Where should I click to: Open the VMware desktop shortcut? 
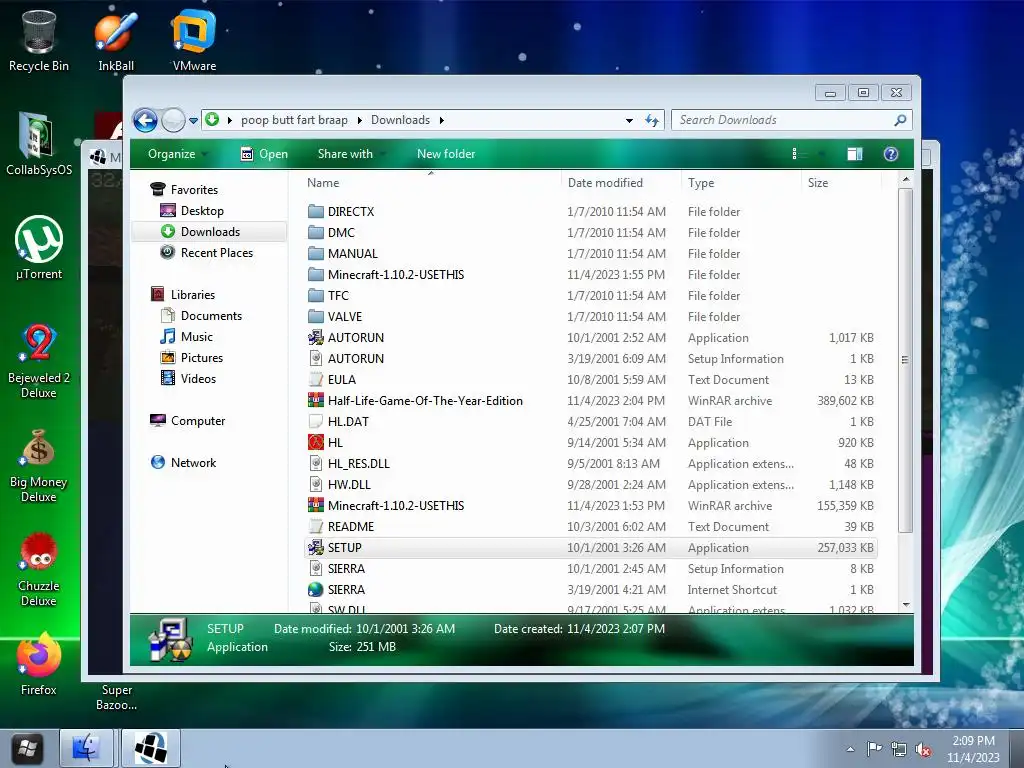pyautogui.click(x=194, y=40)
